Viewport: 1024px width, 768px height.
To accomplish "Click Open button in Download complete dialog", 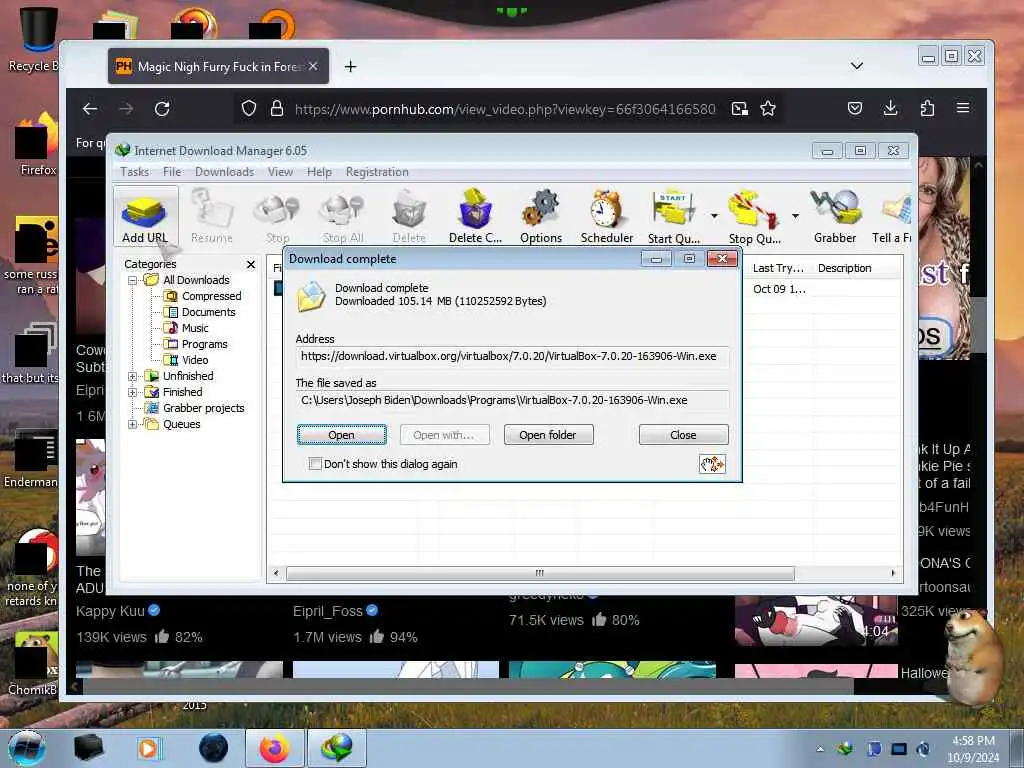I will point(342,435).
